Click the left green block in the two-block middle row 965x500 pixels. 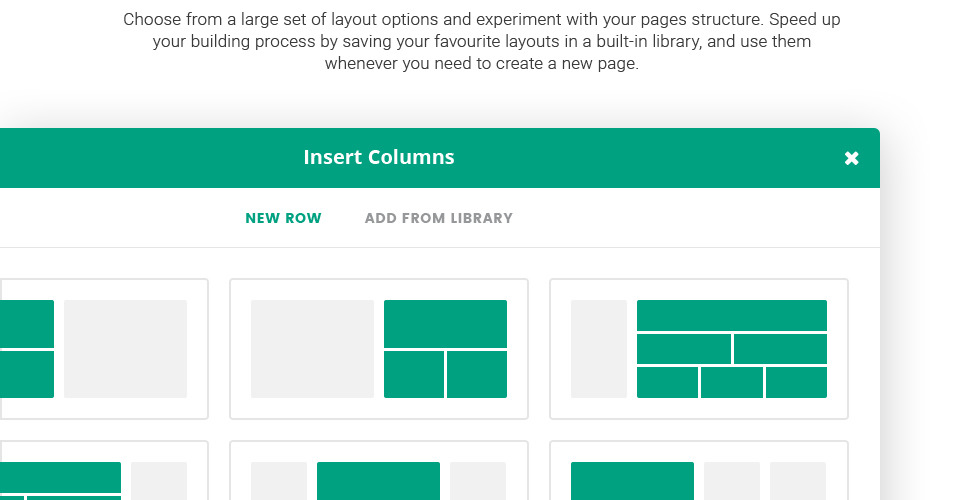click(684, 349)
